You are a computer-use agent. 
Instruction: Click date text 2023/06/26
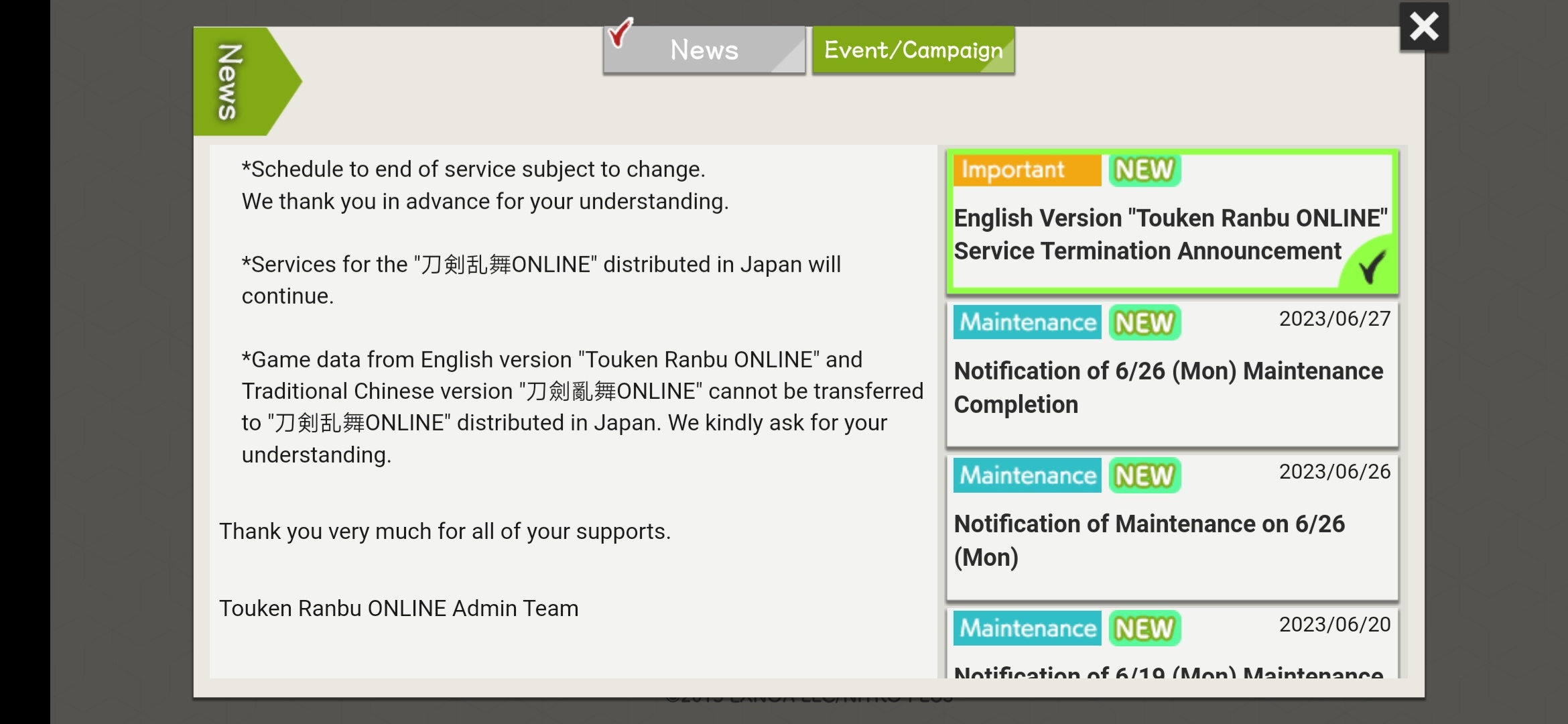pyautogui.click(x=1335, y=471)
